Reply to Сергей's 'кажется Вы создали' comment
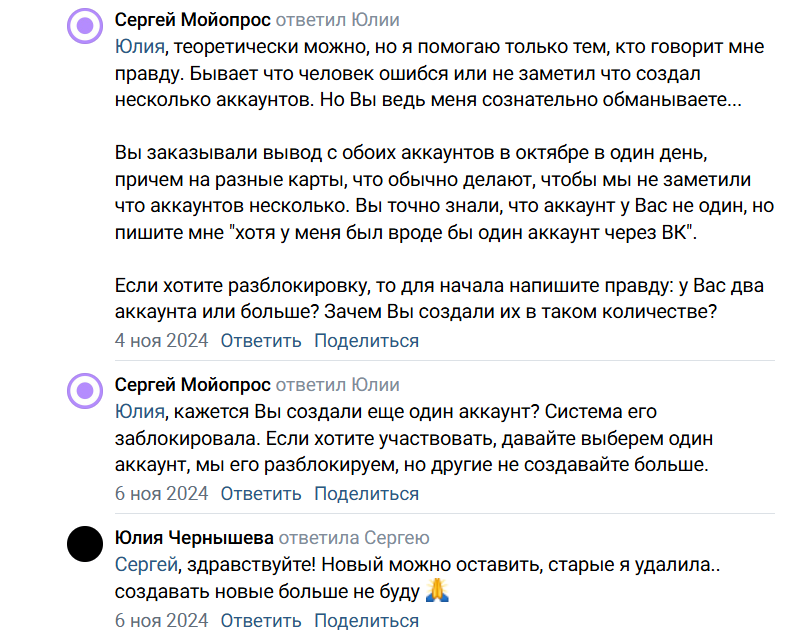This screenshot has width=802, height=639. (261, 494)
